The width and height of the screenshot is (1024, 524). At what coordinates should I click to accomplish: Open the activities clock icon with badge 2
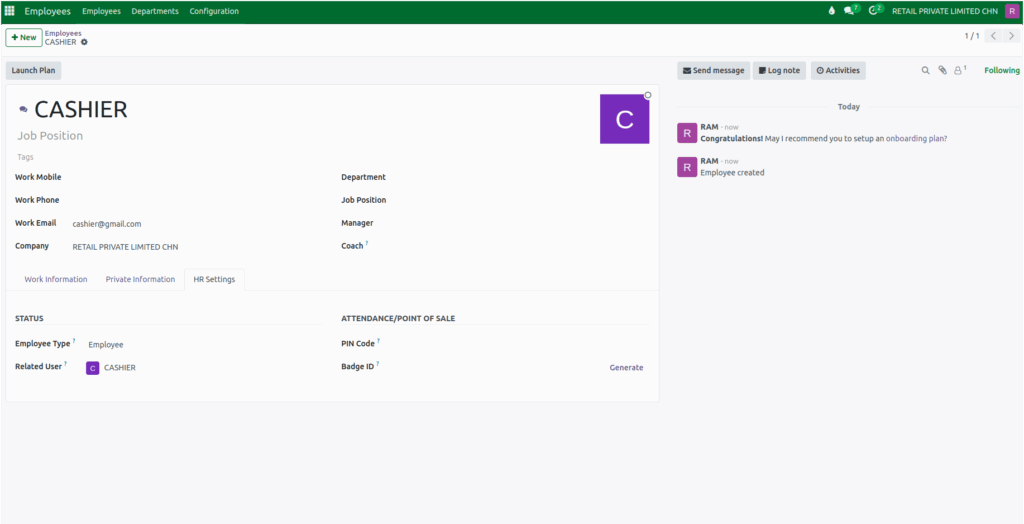(x=875, y=10)
